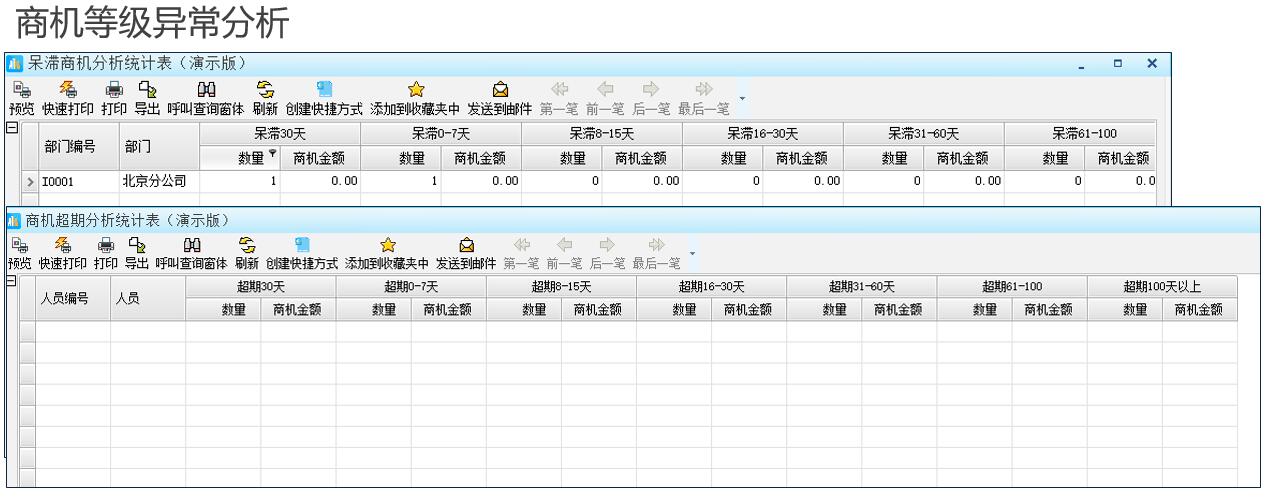1268x497 pixels.
Task: Open toolbar overflow arrow in 商机超期 window
Action: (692, 253)
